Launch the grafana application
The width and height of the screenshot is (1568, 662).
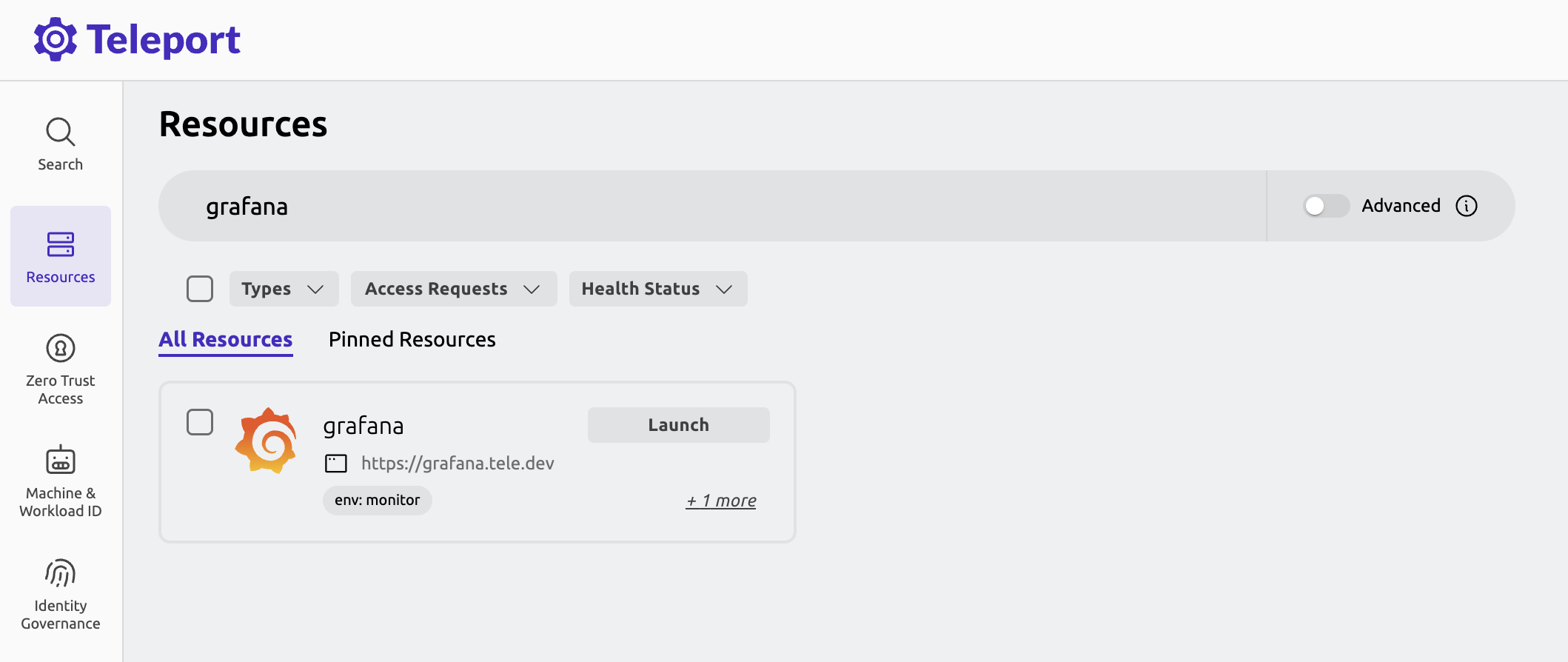pyautogui.click(x=677, y=424)
